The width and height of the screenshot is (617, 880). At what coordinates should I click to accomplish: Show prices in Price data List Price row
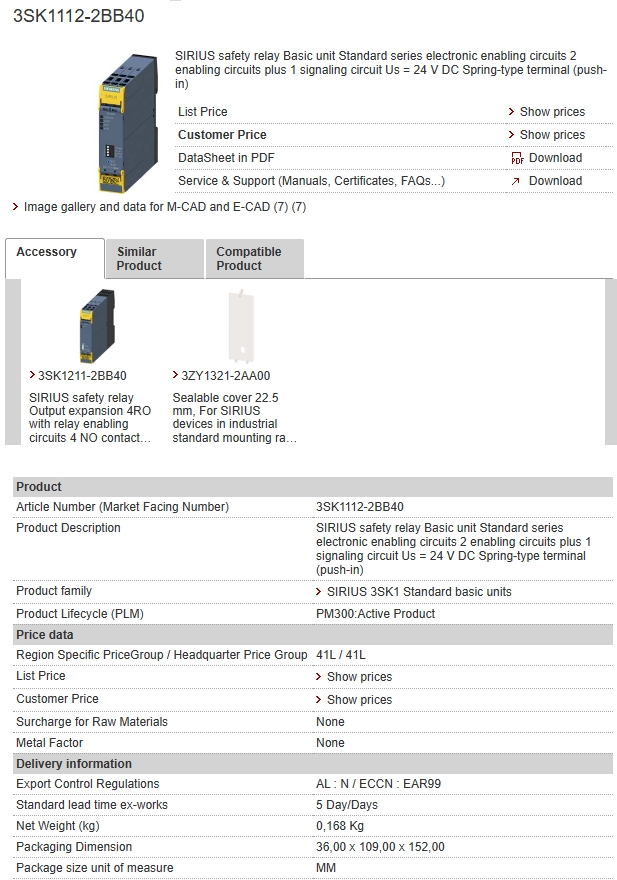pyautogui.click(x=359, y=677)
